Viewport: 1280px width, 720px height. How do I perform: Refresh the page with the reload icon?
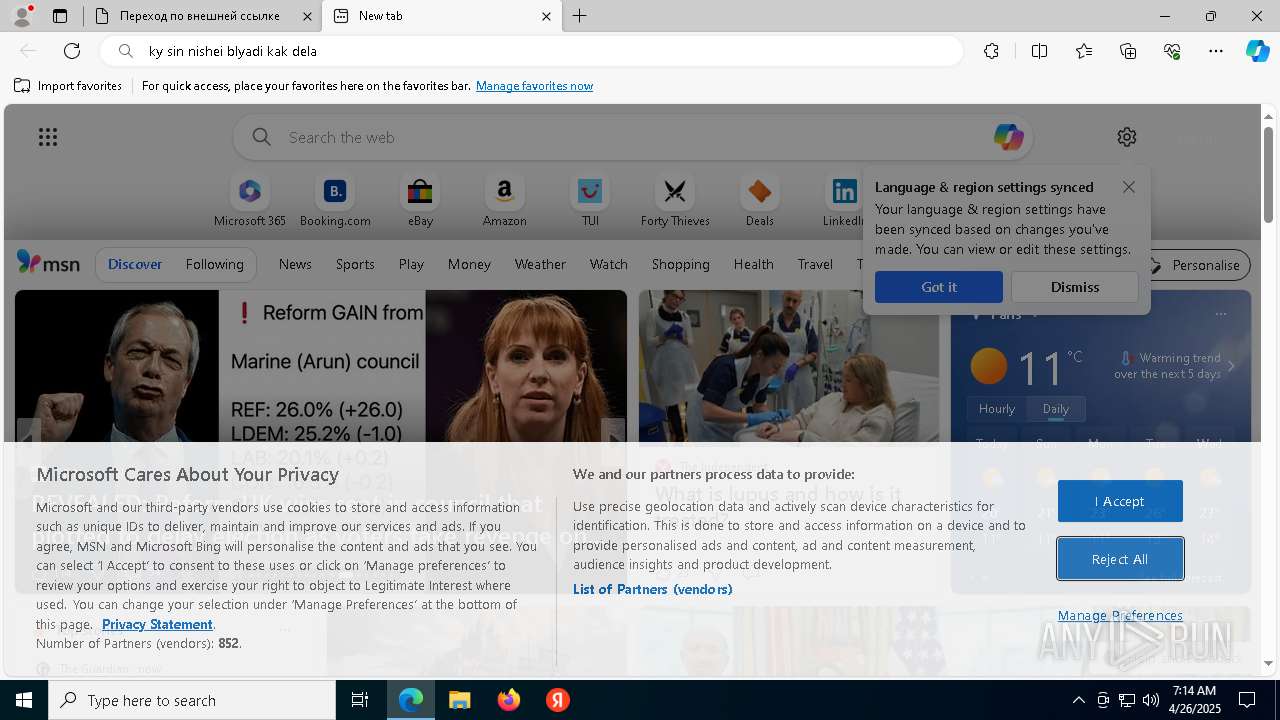[72, 51]
